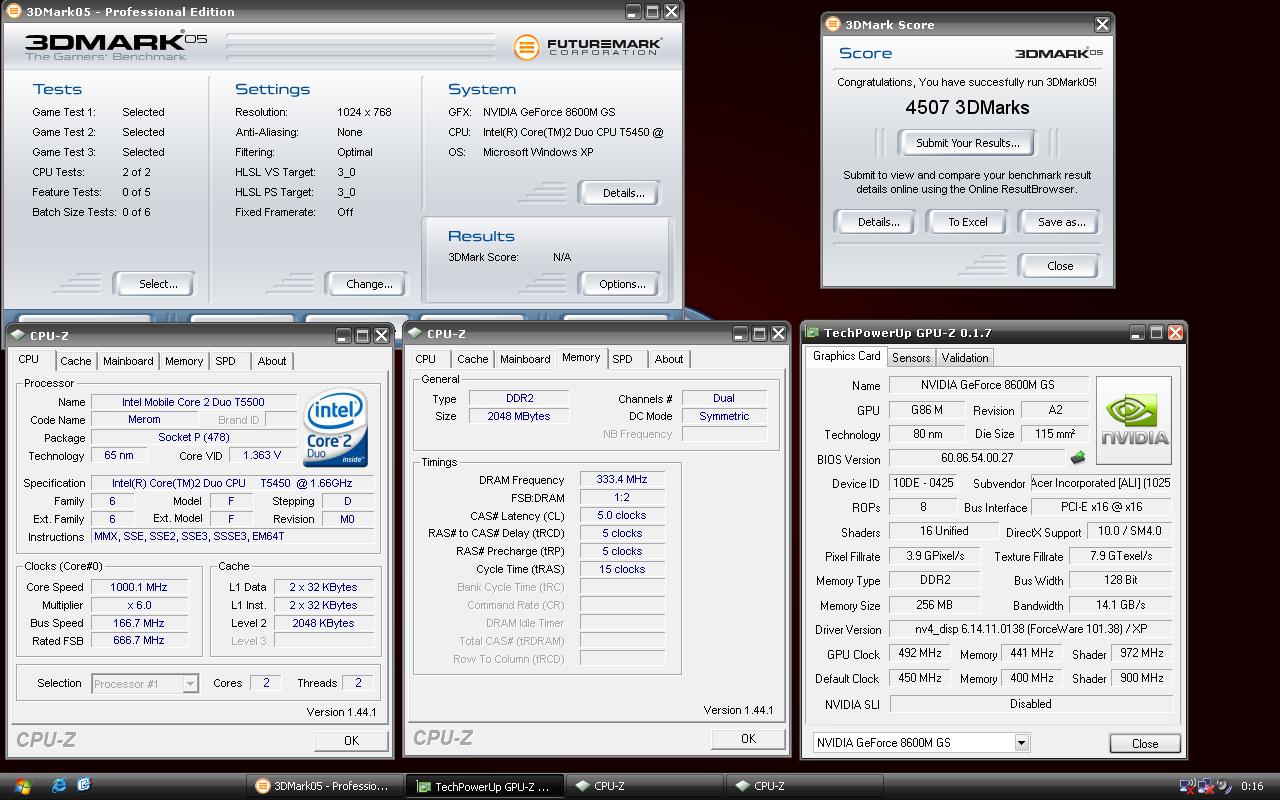
Task: Click CAS# Latency 5.0 clocks value
Action: 622,516
